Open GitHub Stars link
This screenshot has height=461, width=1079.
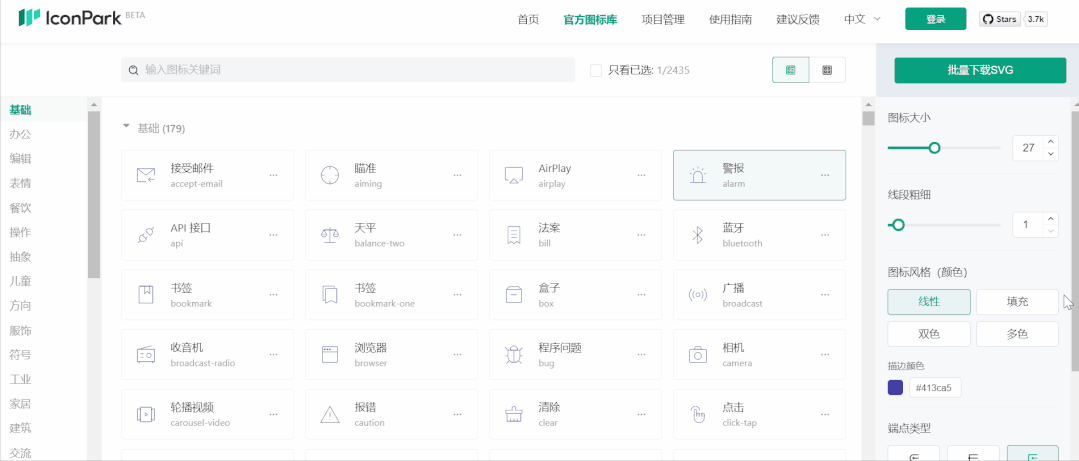(1000, 19)
